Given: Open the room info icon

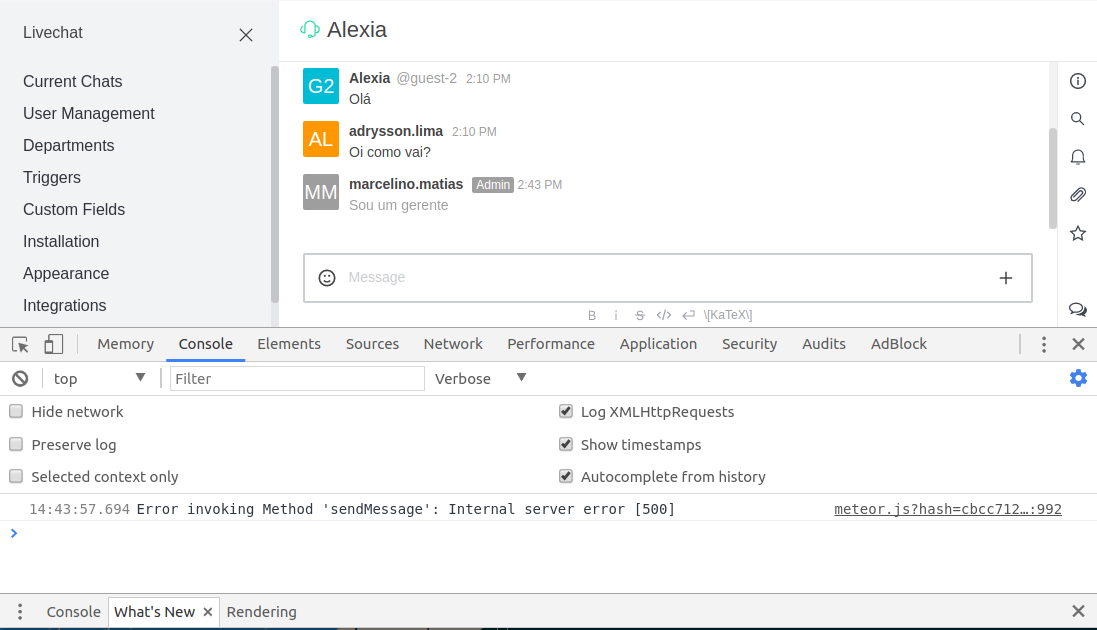Looking at the screenshot, I should 1077,81.
